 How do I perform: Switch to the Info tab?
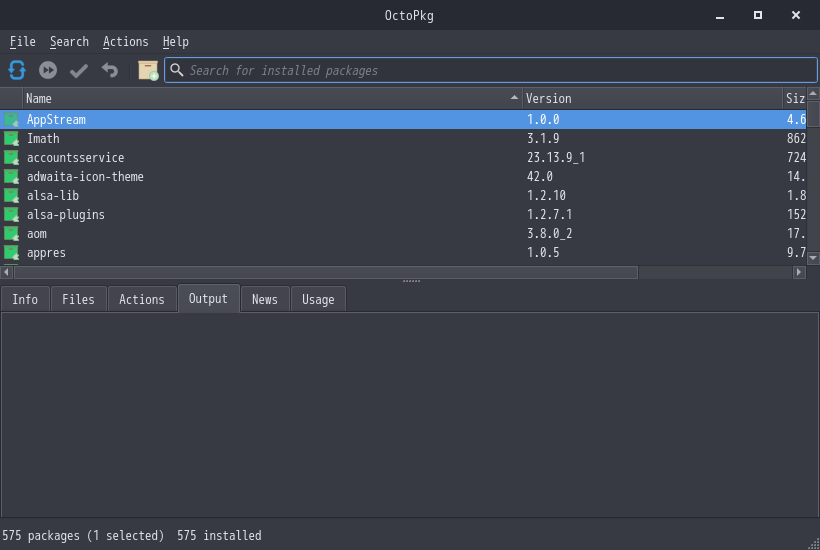[25, 300]
